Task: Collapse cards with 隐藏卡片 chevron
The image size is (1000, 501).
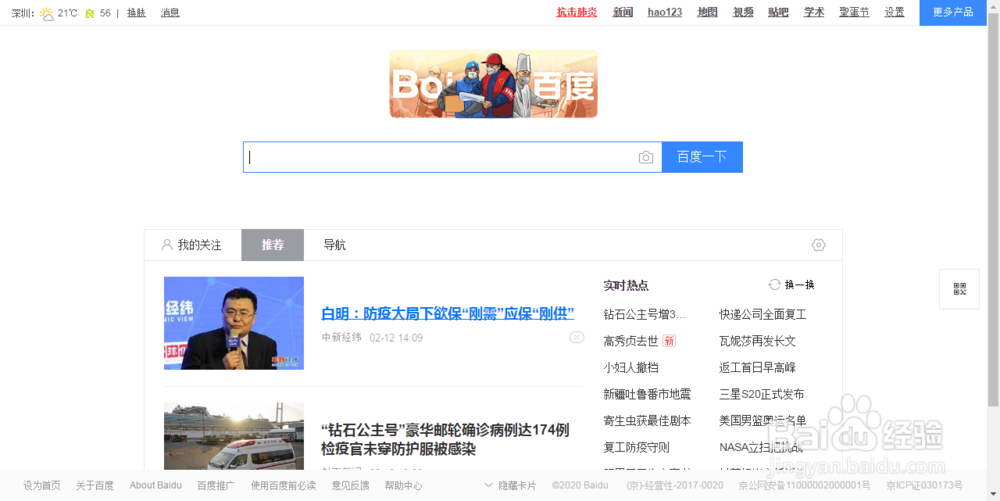Action: click(x=489, y=485)
